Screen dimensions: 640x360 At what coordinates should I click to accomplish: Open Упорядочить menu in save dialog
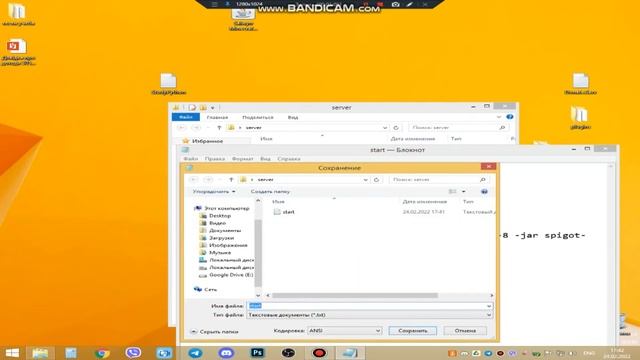(x=213, y=191)
